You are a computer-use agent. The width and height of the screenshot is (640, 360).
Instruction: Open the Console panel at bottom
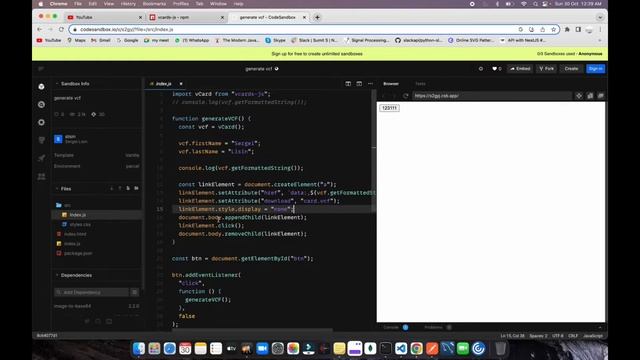pos(391,327)
